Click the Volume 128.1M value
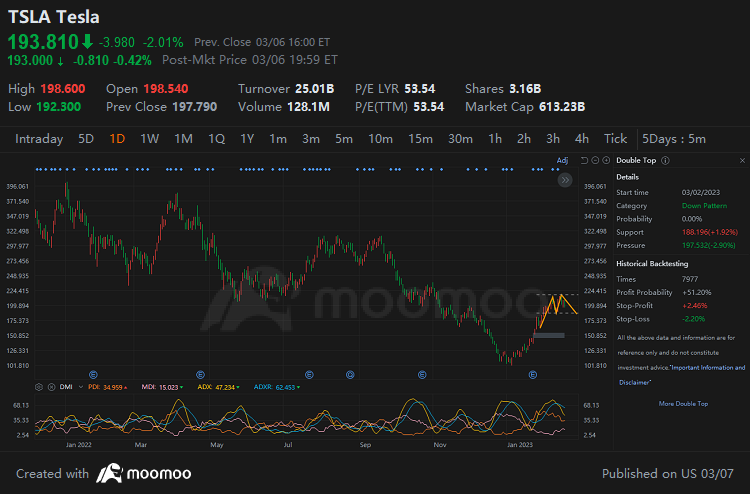 308,107
